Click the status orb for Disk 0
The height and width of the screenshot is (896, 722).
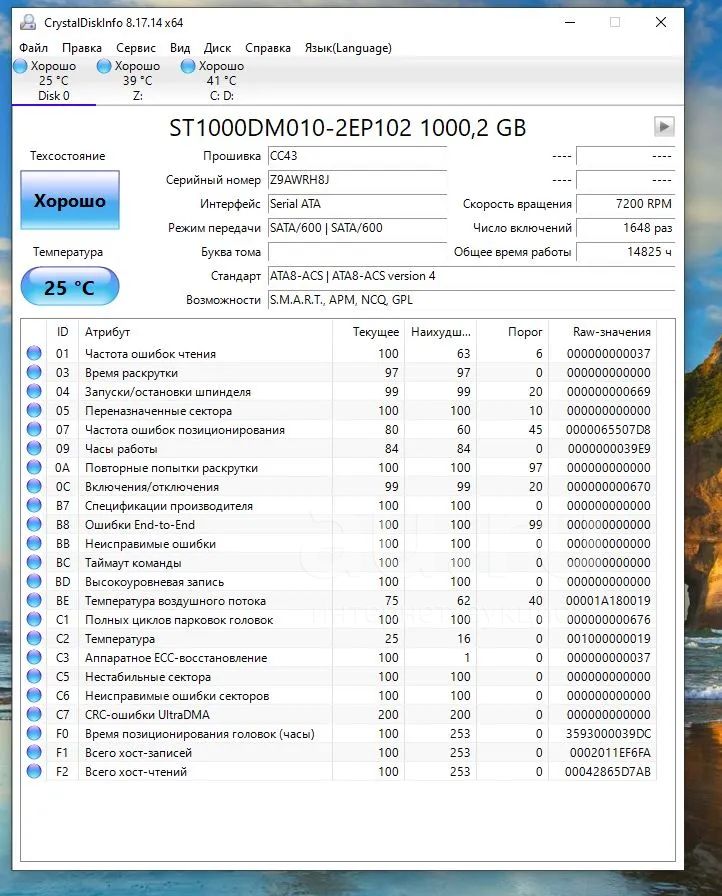21,66
